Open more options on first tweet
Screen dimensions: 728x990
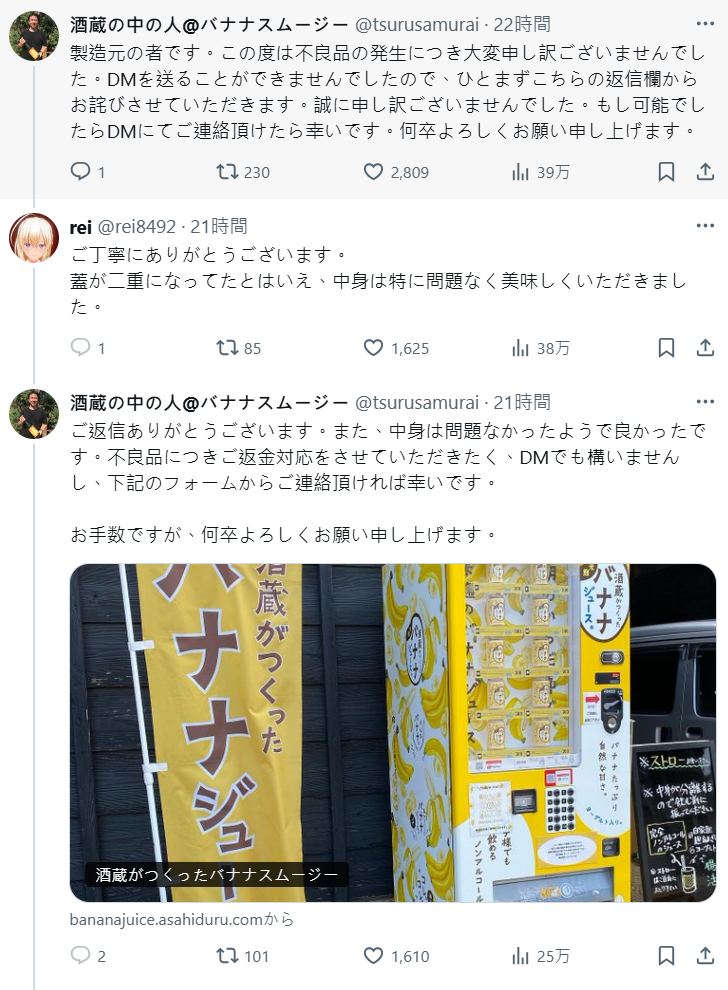[x=705, y=24]
